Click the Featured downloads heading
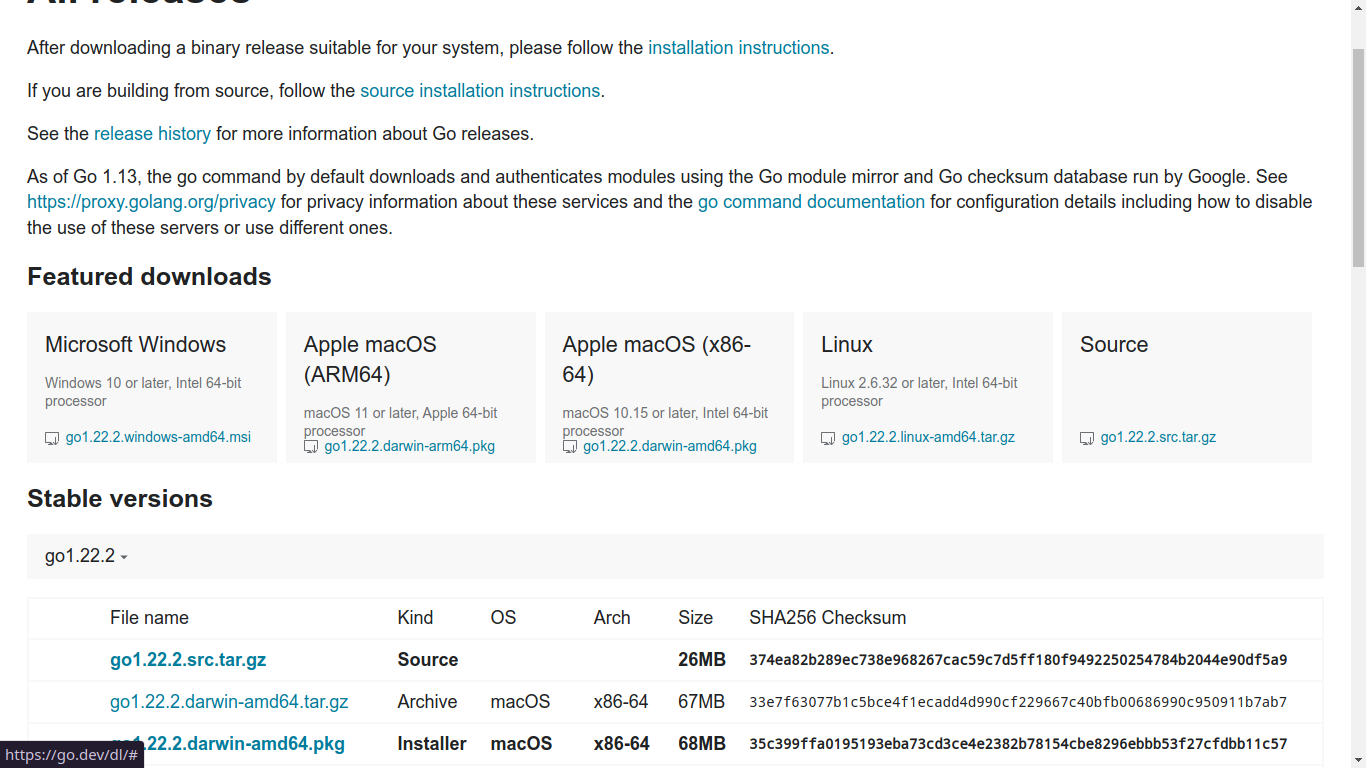The height and width of the screenshot is (768, 1366). (x=149, y=277)
